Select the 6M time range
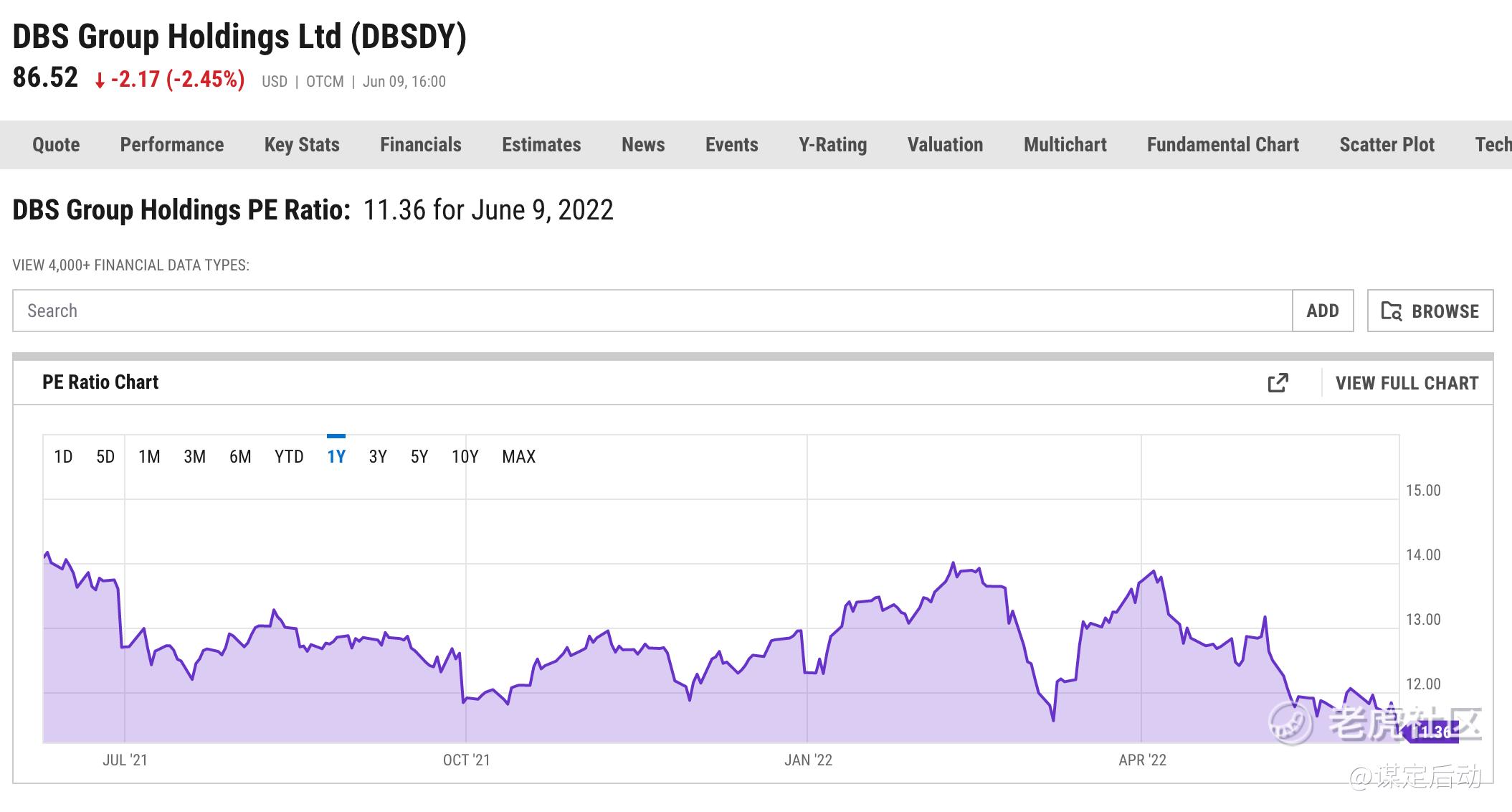1512x812 pixels. (240, 457)
